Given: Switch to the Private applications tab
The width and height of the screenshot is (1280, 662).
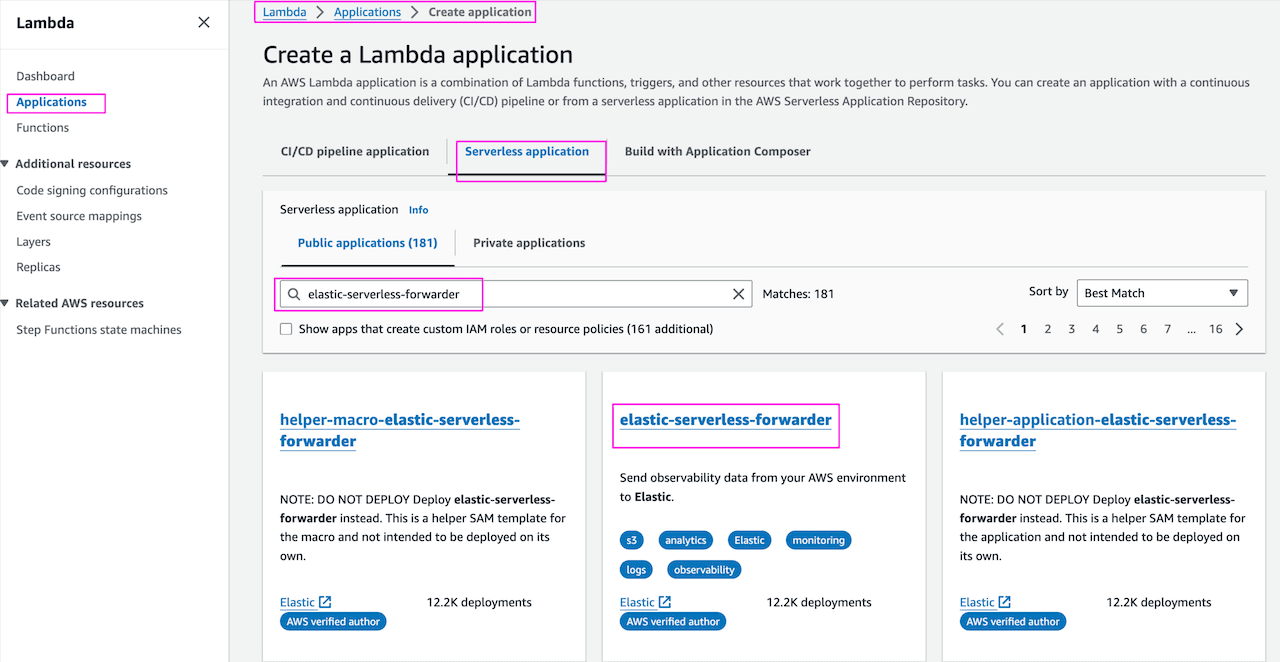Looking at the screenshot, I should 530,242.
